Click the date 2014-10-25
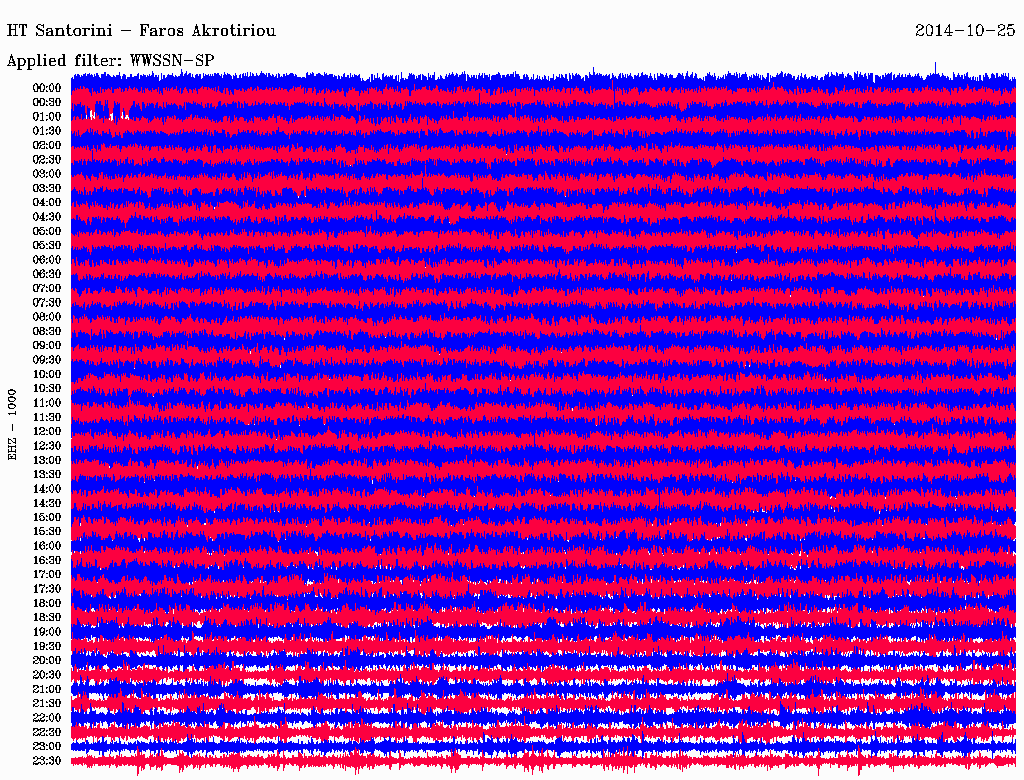1024x780 pixels. tap(965, 31)
